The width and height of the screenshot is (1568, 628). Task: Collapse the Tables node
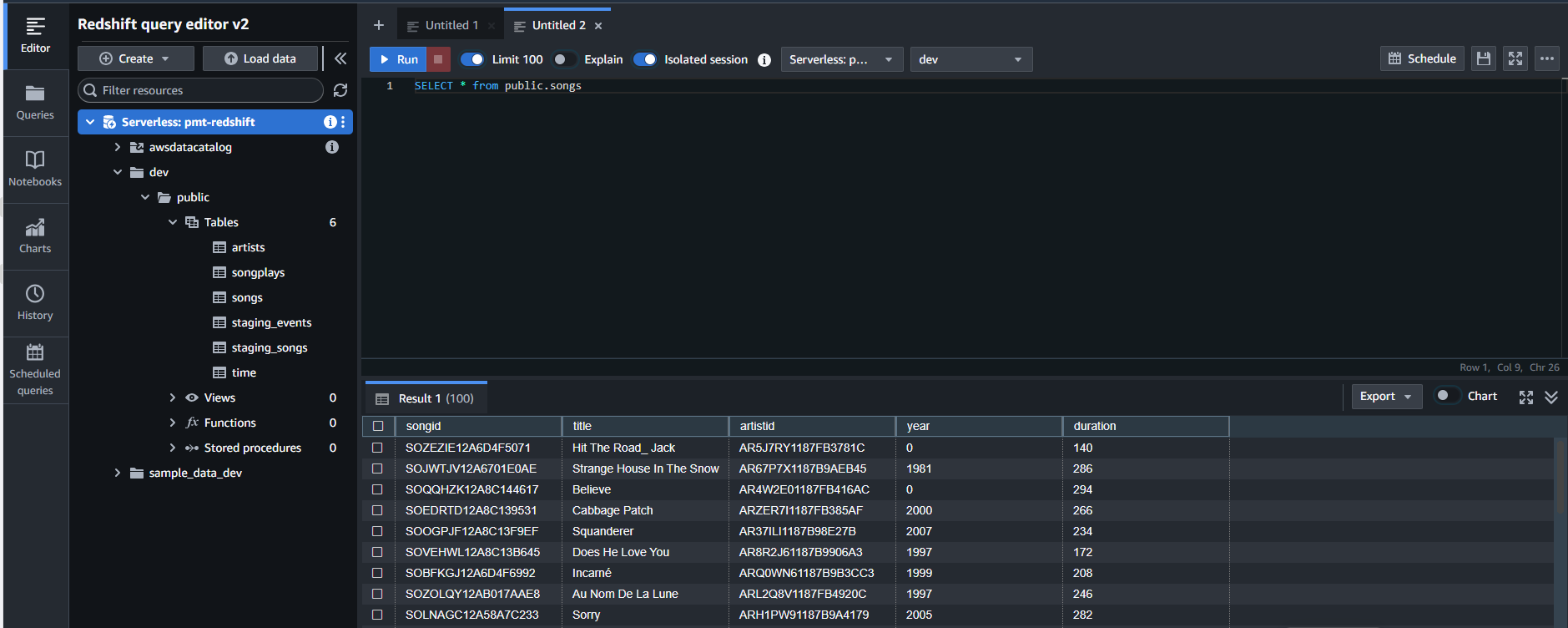tap(172, 222)
